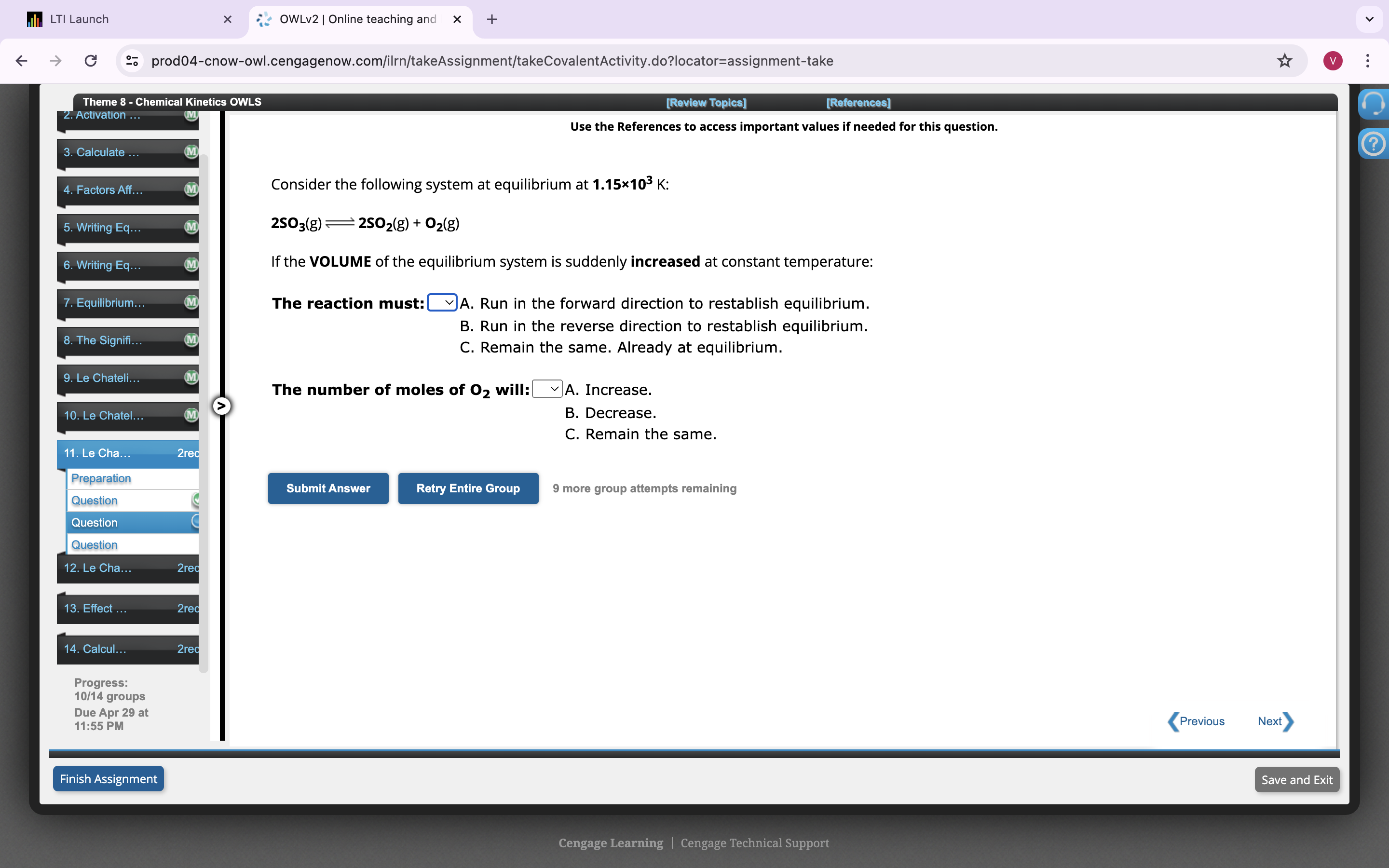Open a new browser tab
1389x868 pixels.
coord(492,19)
